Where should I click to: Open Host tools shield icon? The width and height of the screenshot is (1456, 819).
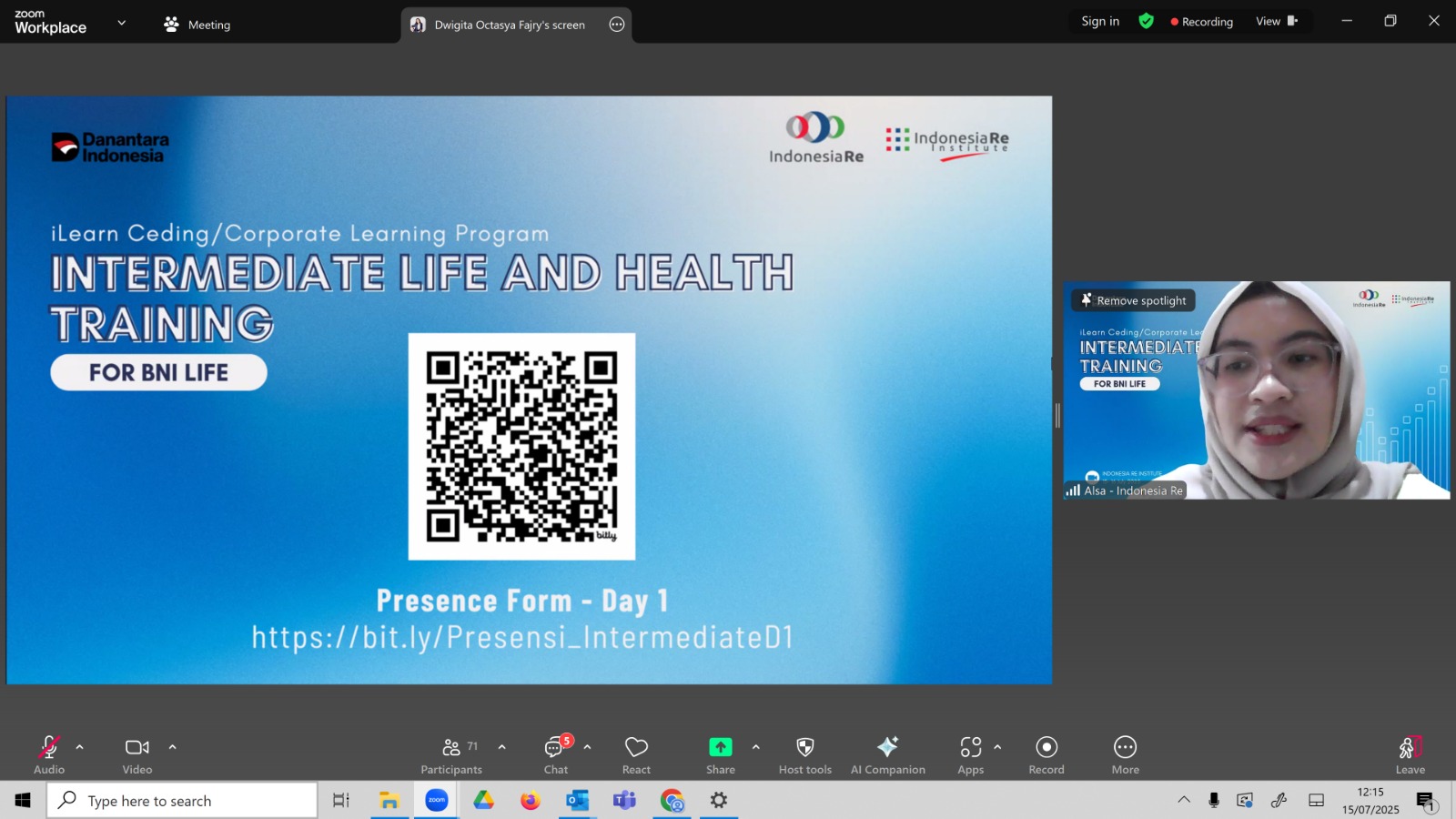tap(804, 755)
